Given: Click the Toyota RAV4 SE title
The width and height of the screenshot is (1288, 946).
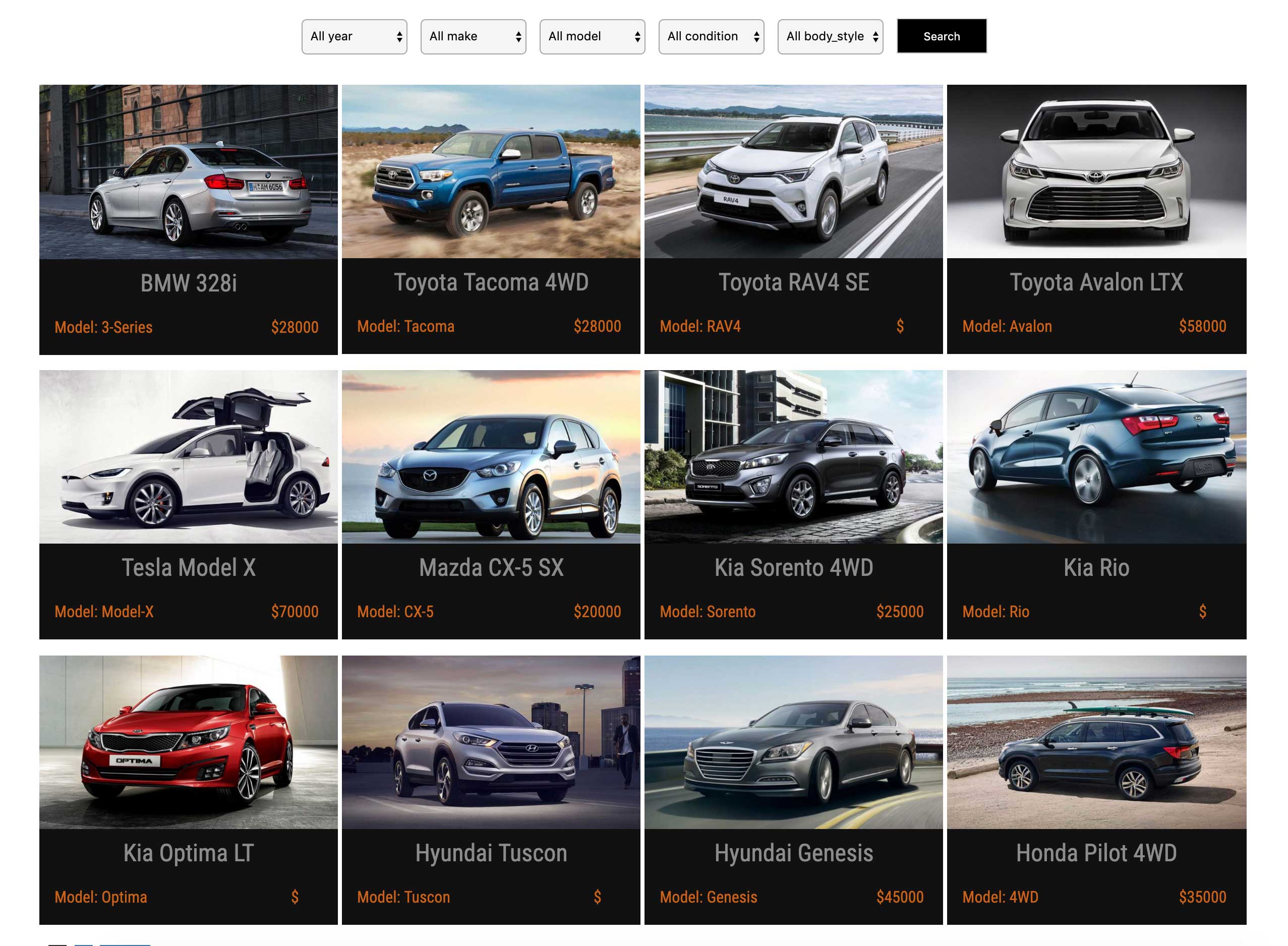Looking at the screenshot, I should 793,282.
